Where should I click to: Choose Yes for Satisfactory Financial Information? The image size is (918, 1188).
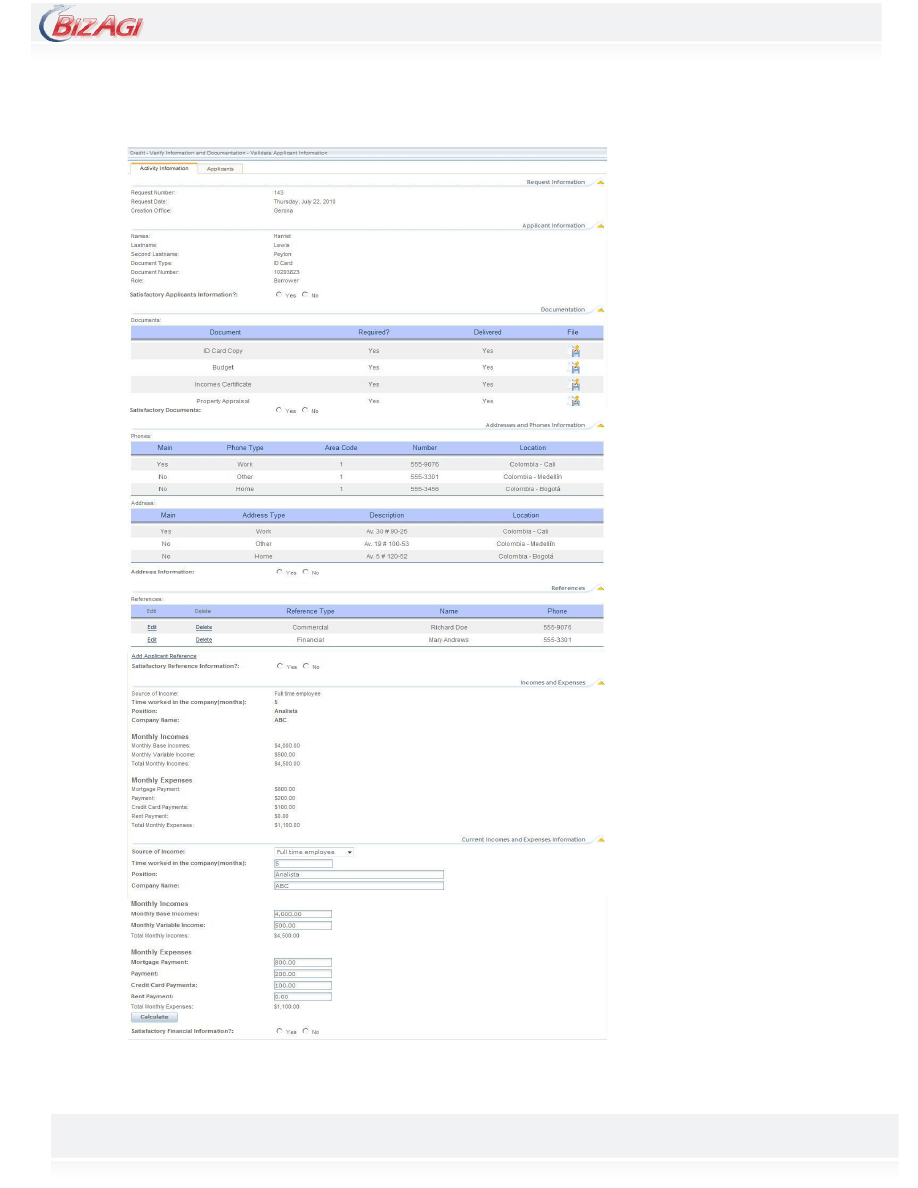(x=279, y=1031)
